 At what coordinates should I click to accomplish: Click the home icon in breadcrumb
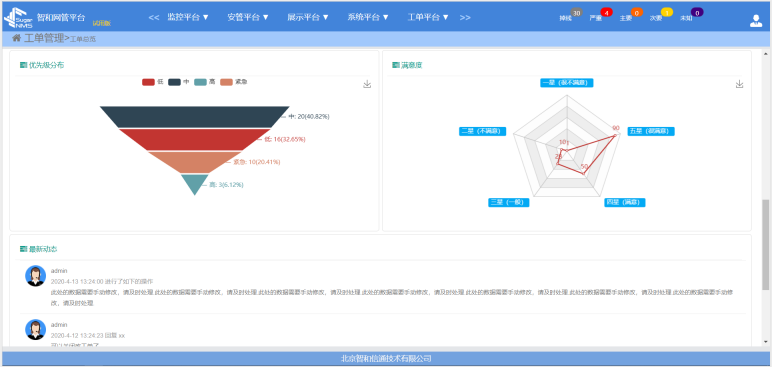coord(16,38)
